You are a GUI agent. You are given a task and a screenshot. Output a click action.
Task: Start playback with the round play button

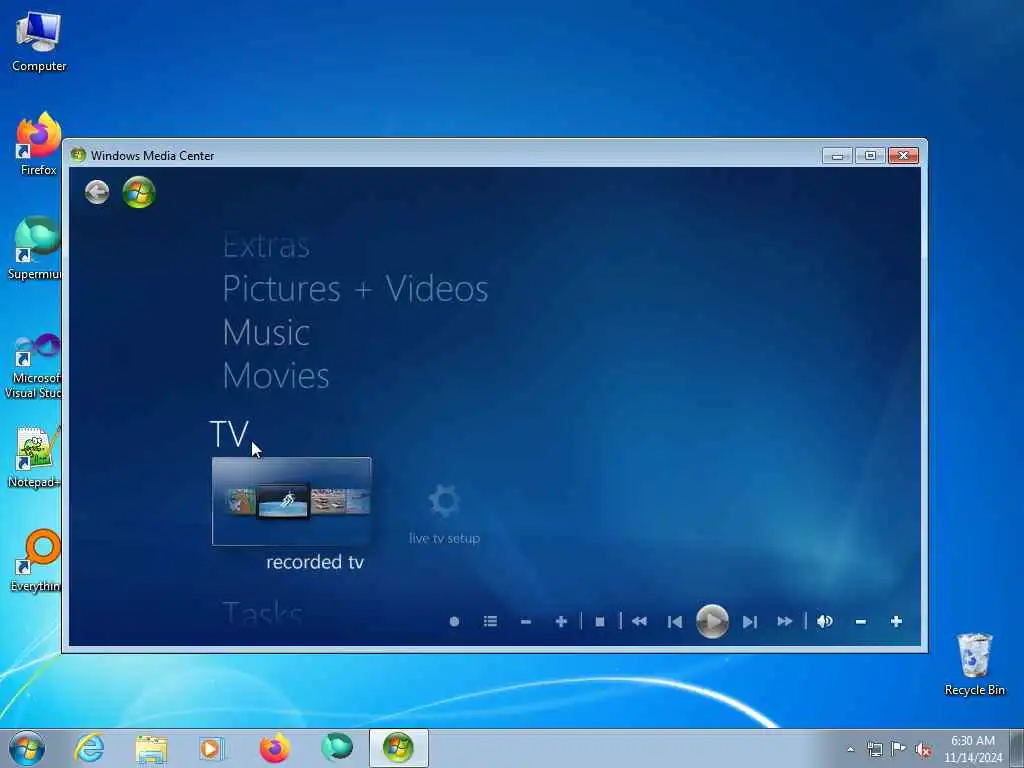coord(712,621)
